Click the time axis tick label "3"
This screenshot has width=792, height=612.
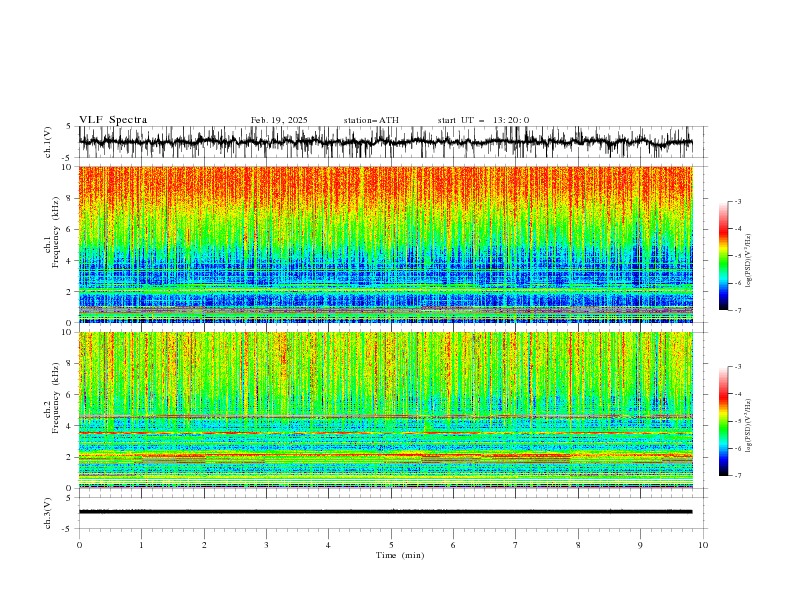coord(266,545)
